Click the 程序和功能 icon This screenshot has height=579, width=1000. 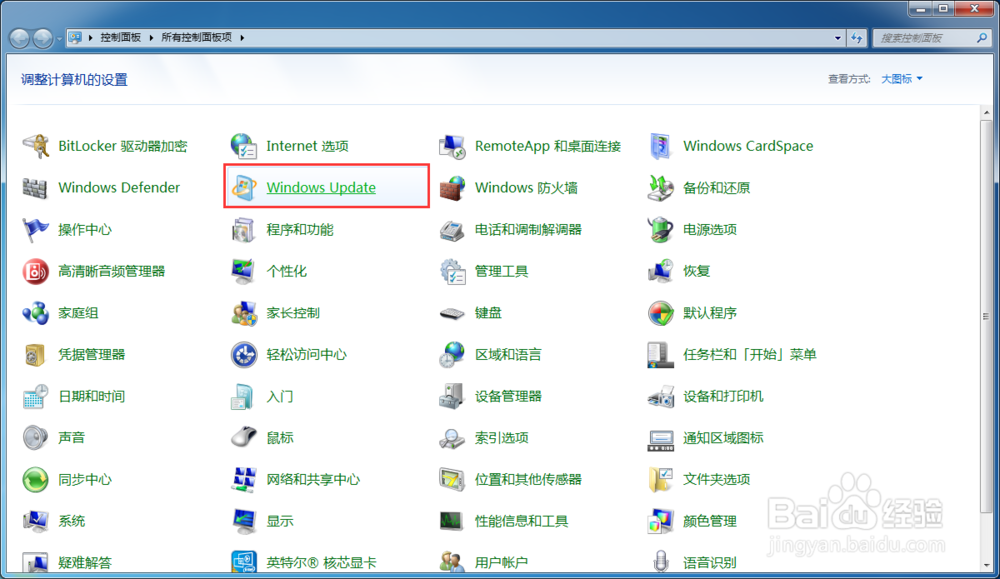pos(244,230)
